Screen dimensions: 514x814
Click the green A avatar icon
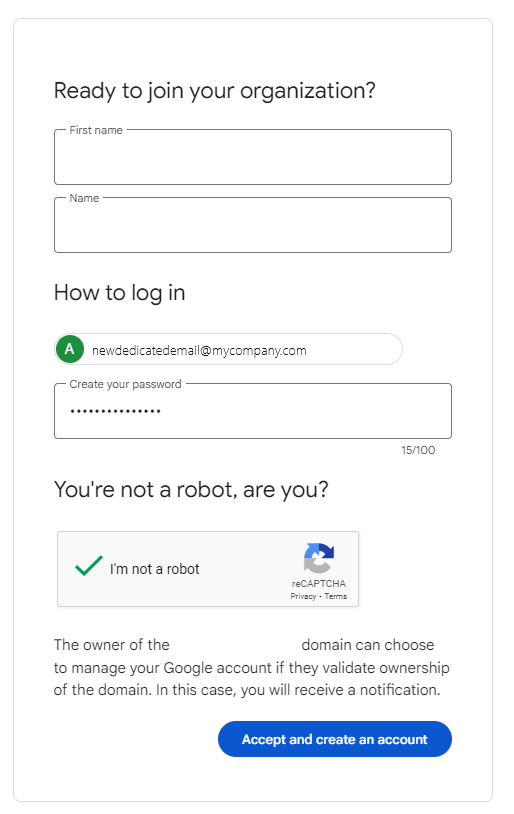(70, 349)
